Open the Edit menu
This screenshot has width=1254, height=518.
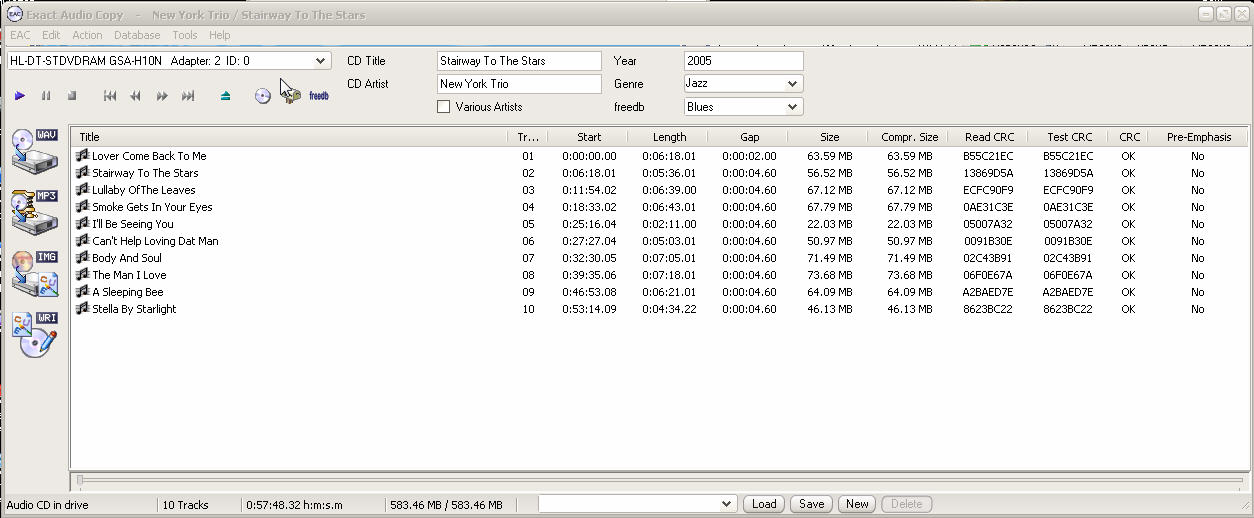click(x=51, y=35)
